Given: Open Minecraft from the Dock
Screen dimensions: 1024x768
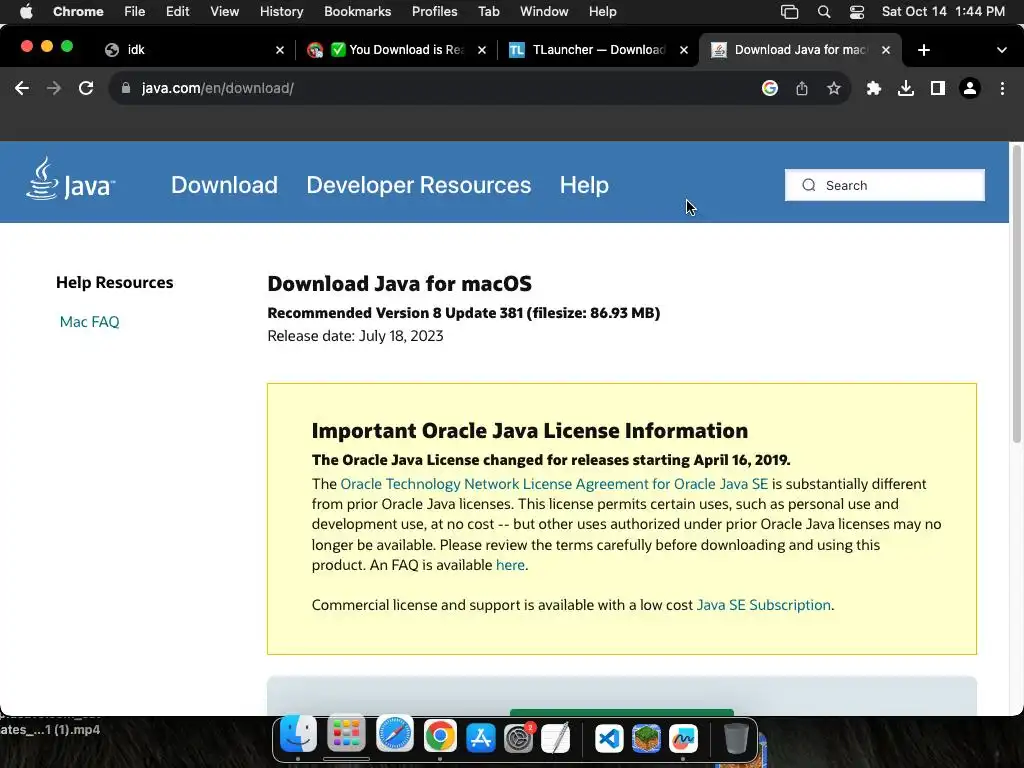Looking at the screenshot, I should pos(647,739).
